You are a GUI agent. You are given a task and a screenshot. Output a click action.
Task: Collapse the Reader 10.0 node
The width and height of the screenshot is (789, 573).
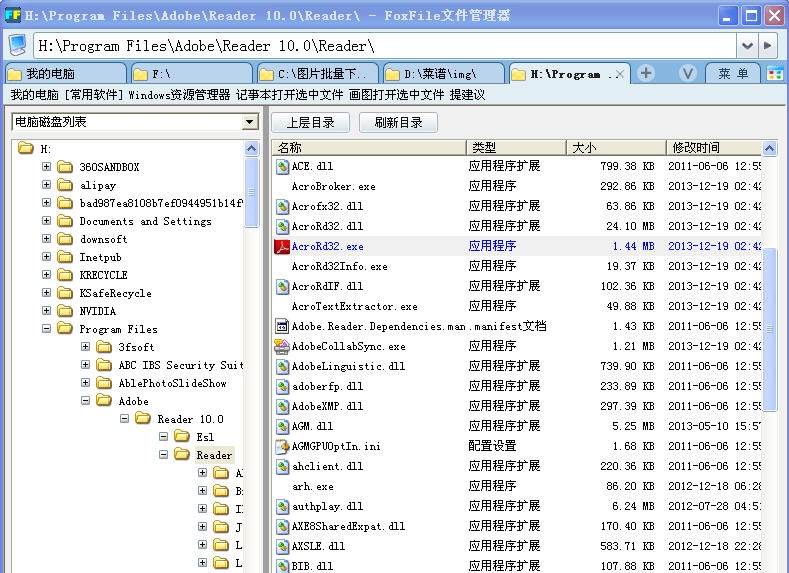coord(124,419)
